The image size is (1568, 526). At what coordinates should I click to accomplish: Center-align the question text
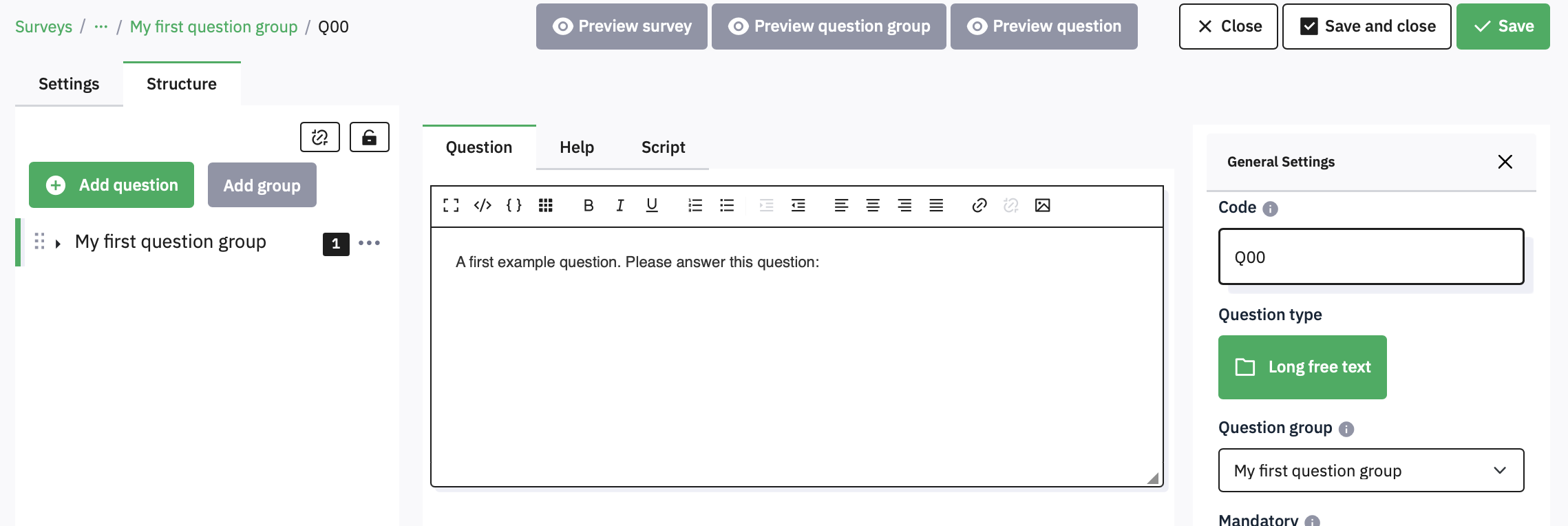pyautogui.click(x=873, y=205)
